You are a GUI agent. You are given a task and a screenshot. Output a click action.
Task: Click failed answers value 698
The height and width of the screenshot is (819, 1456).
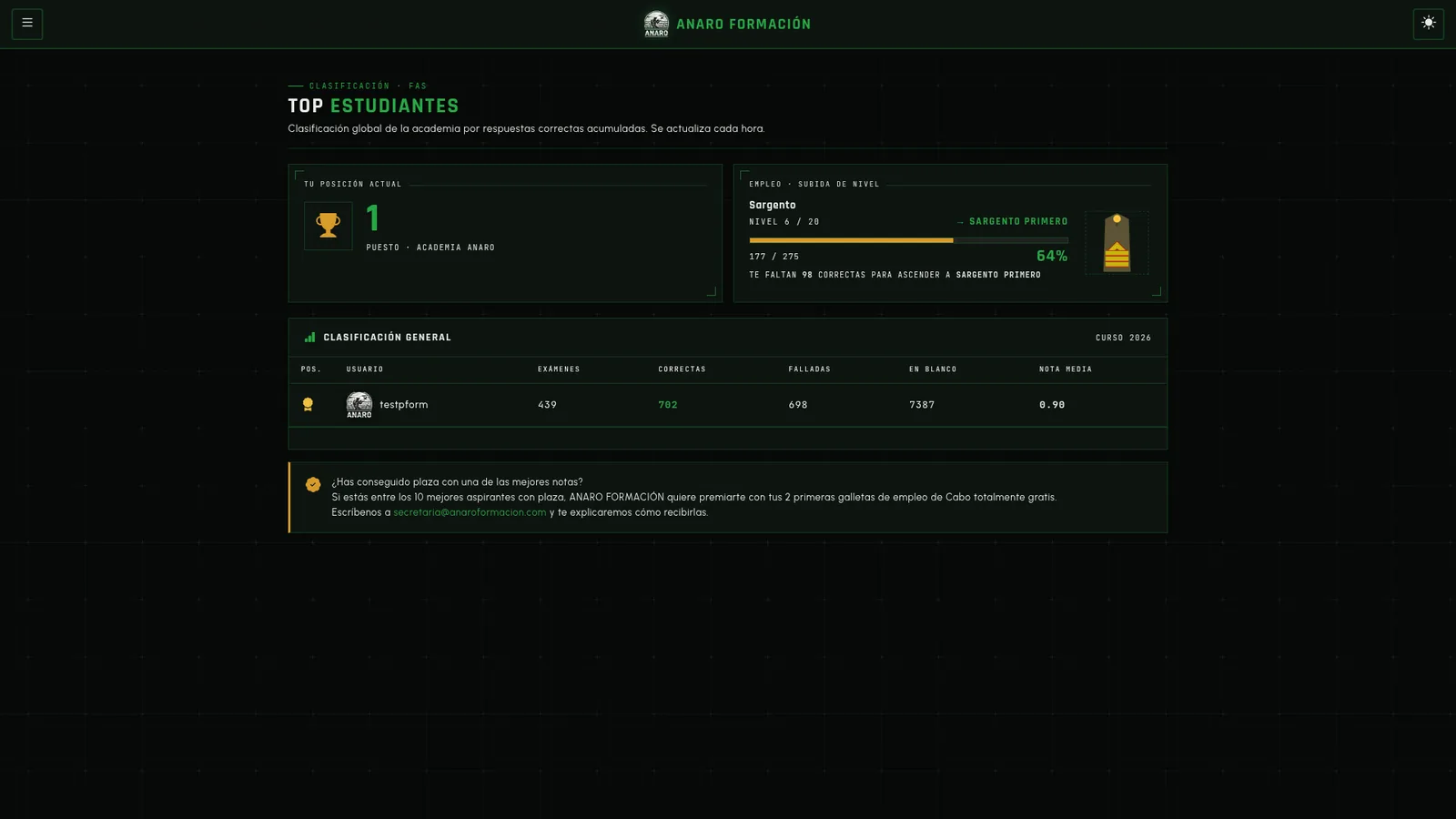click(798, 405)
